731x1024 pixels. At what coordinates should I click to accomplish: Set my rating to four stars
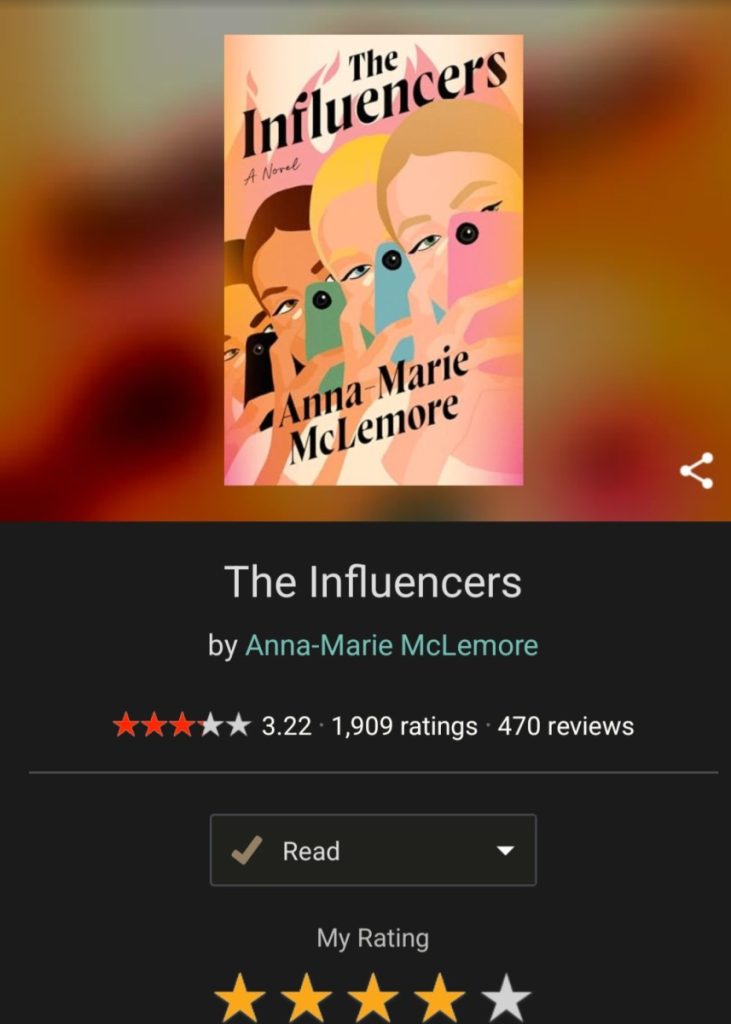click(x=440, y=998)
